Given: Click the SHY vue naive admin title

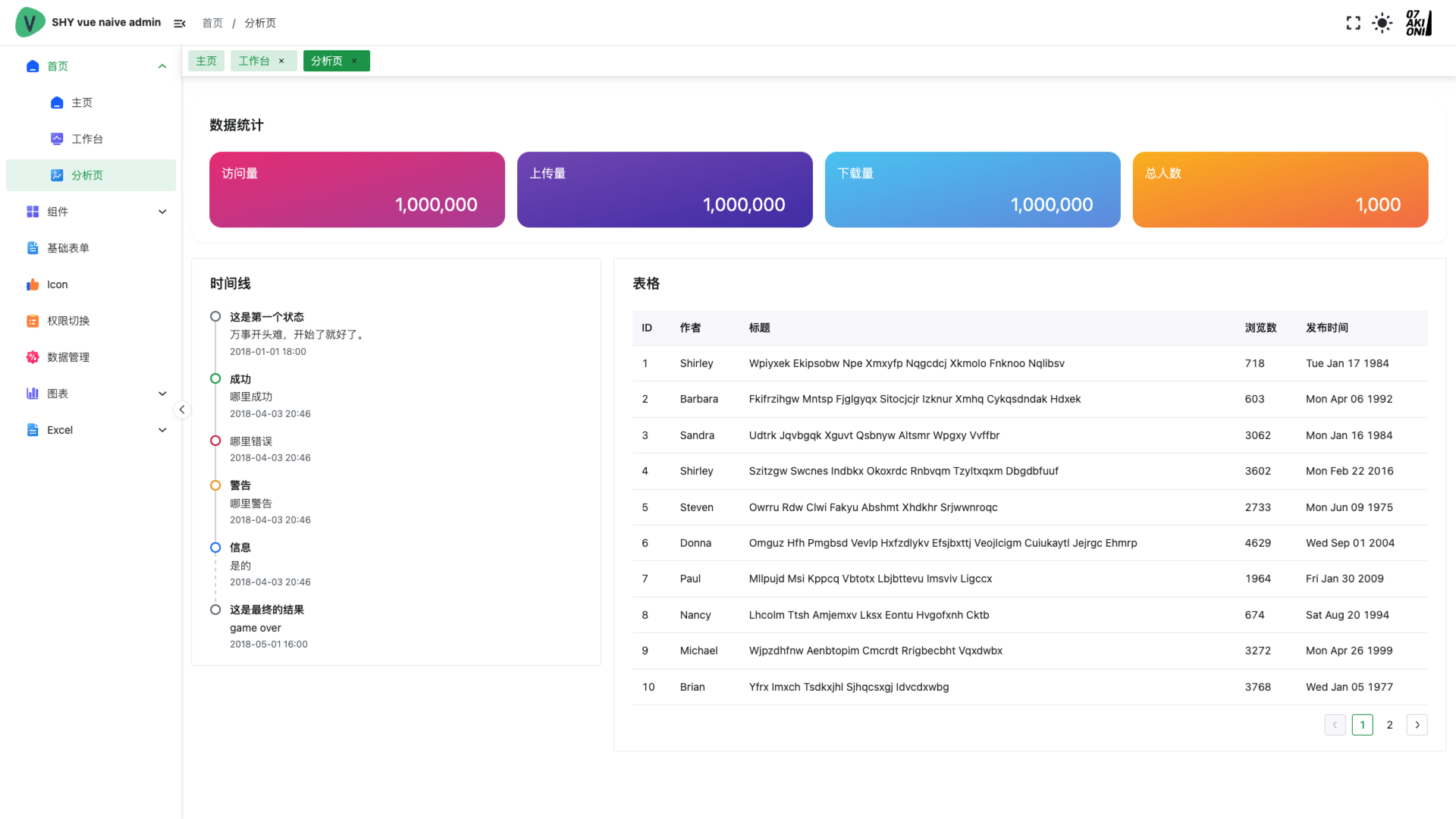Looking at the screenshot, I should [x=106, y=22].
